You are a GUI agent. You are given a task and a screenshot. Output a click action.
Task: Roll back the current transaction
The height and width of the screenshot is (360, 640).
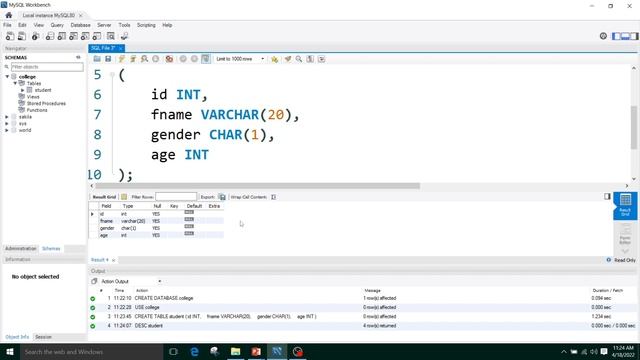click(x=194, y=59)
